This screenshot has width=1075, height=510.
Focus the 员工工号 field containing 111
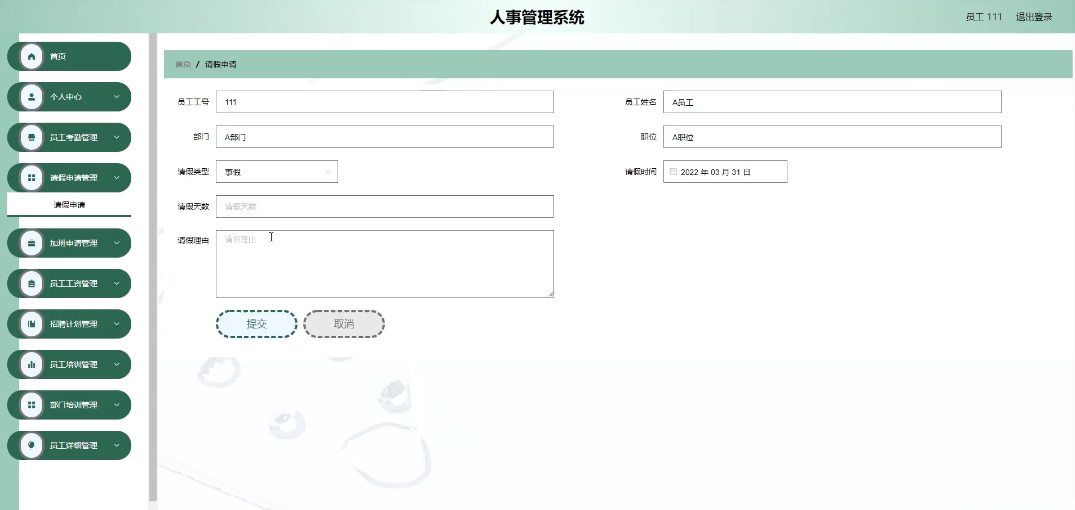[x=385, y=101]
